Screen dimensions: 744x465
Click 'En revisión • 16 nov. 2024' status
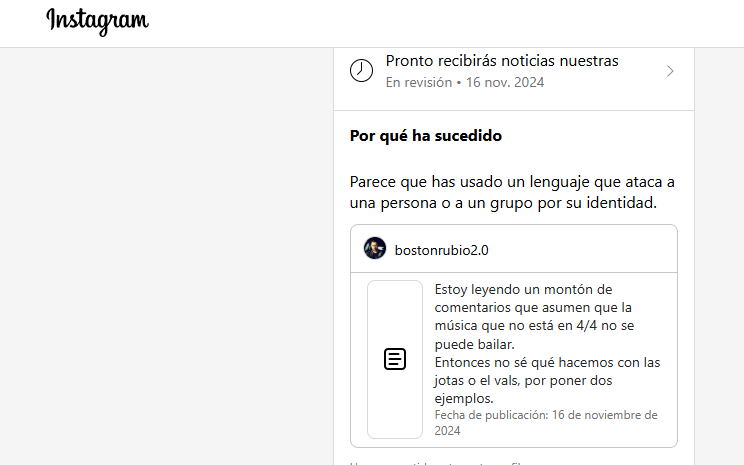pyautogui.click(x=465, y=83)
